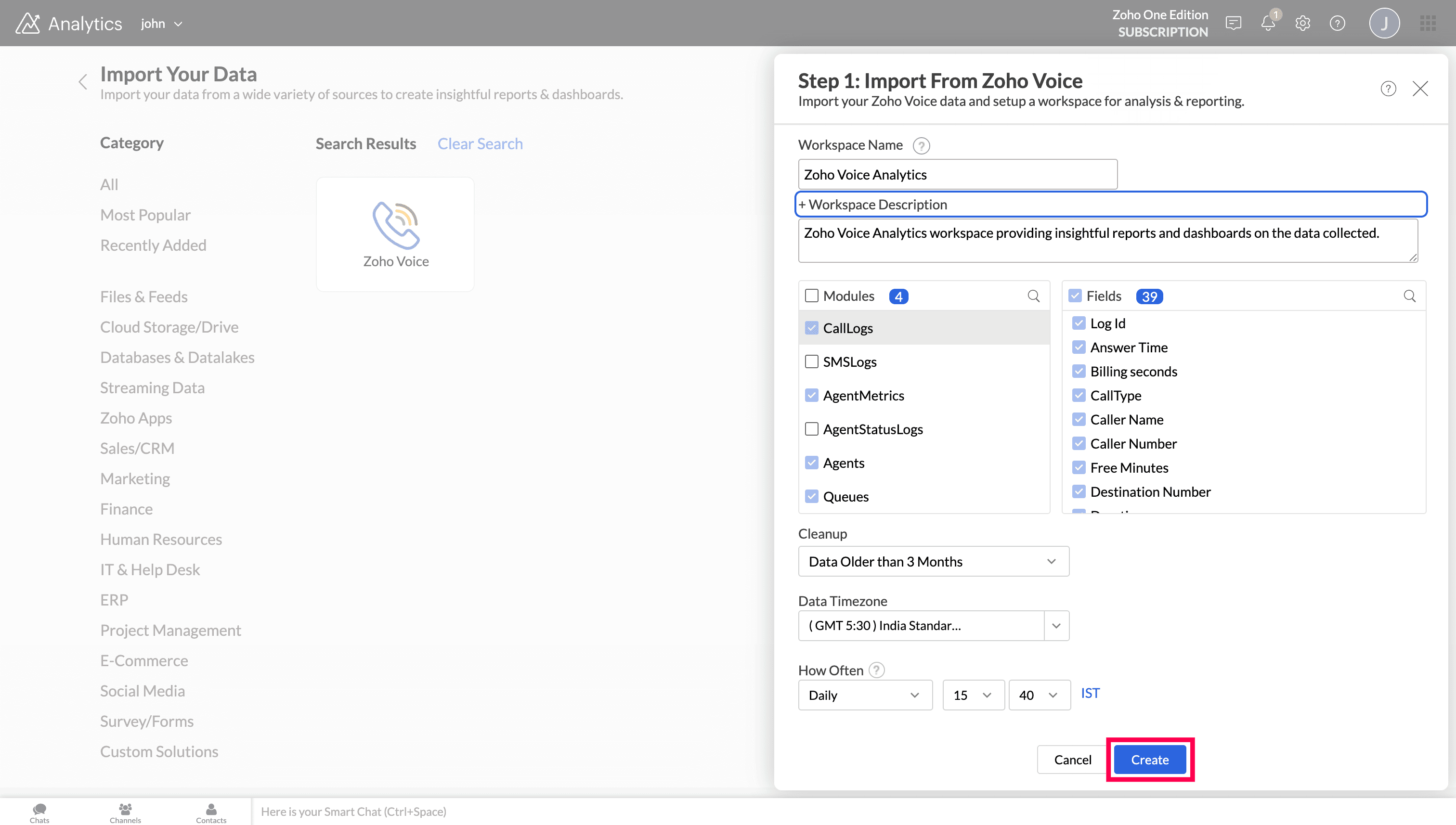The image size is (1456, 825).
Task: Open the Chats icon in bottom bar
Action: click(39, 812)
